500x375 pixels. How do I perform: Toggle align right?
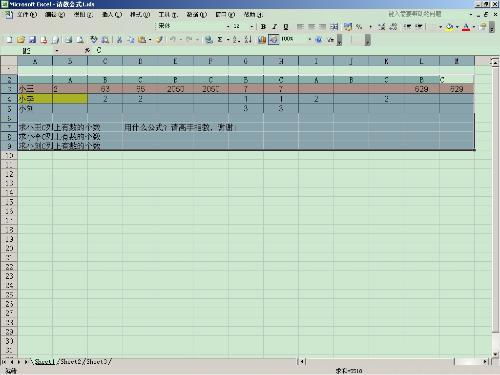pos(323,27)
